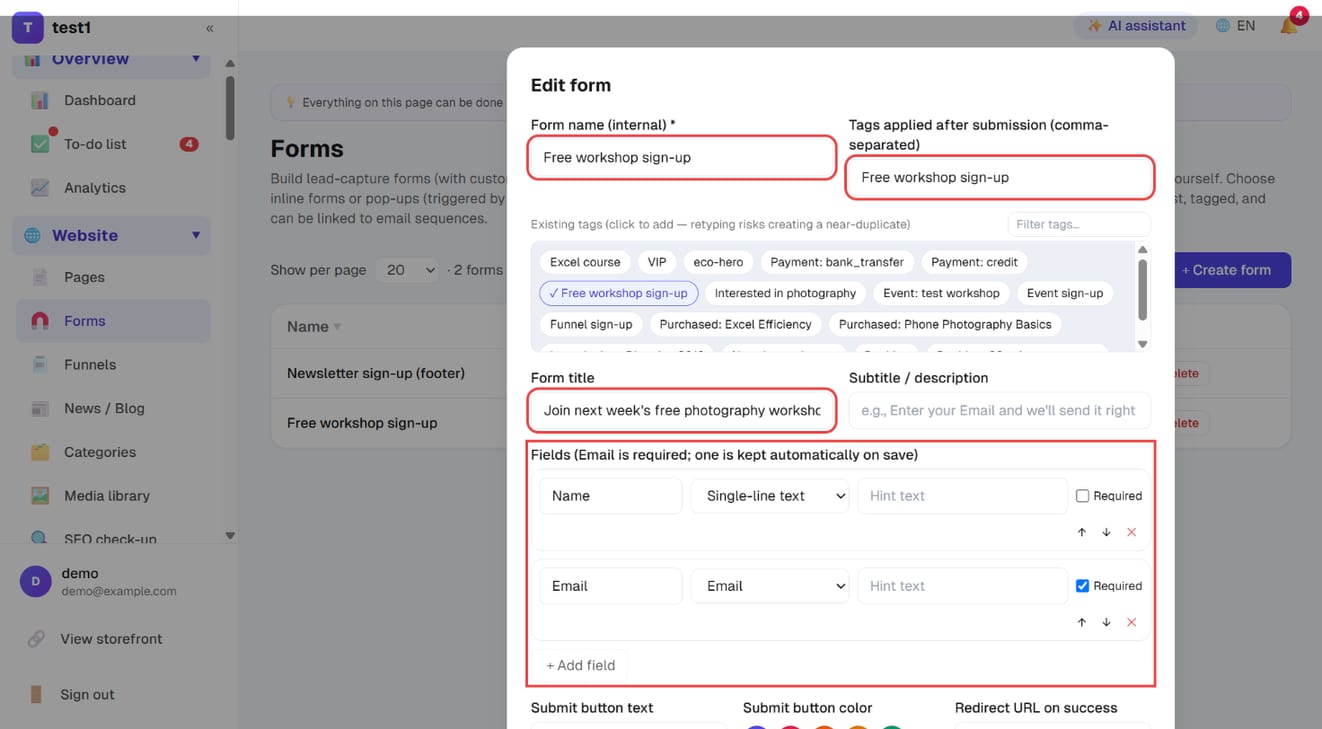Image resolution: width=1322 pixels, height=729 pixels.
Task: Click the Subtitle / description input
Action: (1000, 410)
